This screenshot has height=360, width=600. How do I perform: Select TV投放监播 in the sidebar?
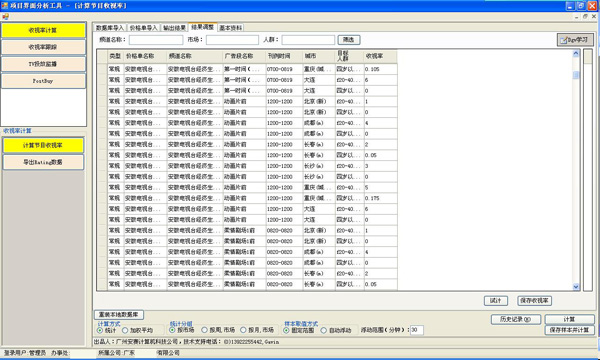(x=43, y=64)
